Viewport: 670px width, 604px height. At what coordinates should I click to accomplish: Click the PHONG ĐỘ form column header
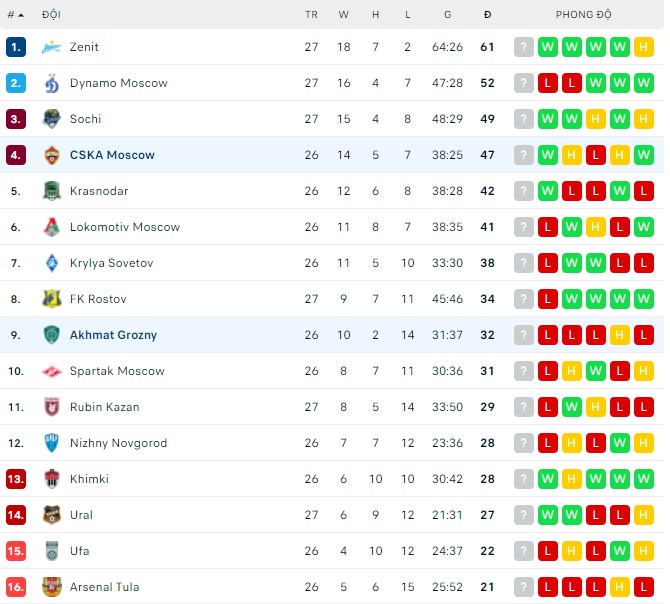[x=584, y=15]
